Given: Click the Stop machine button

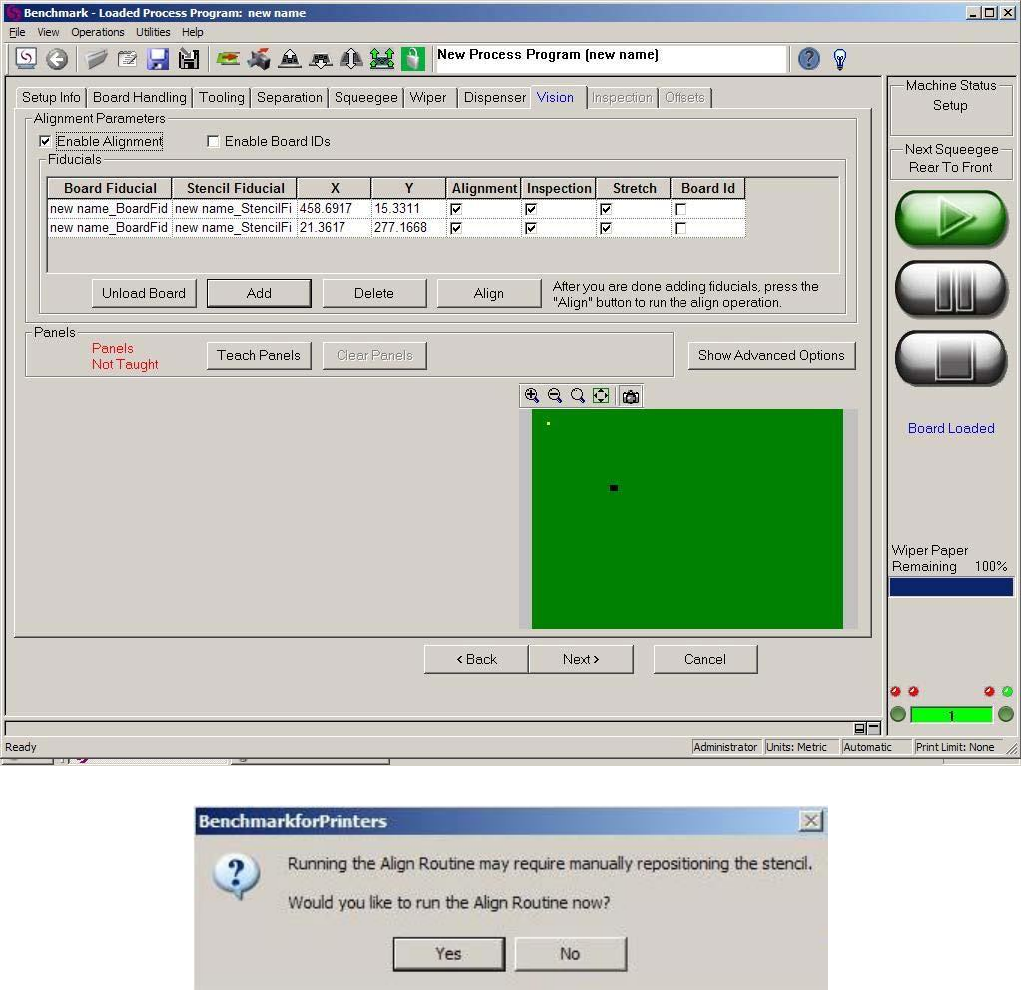Looking at the screenshot, I should [x=951, y=358].
